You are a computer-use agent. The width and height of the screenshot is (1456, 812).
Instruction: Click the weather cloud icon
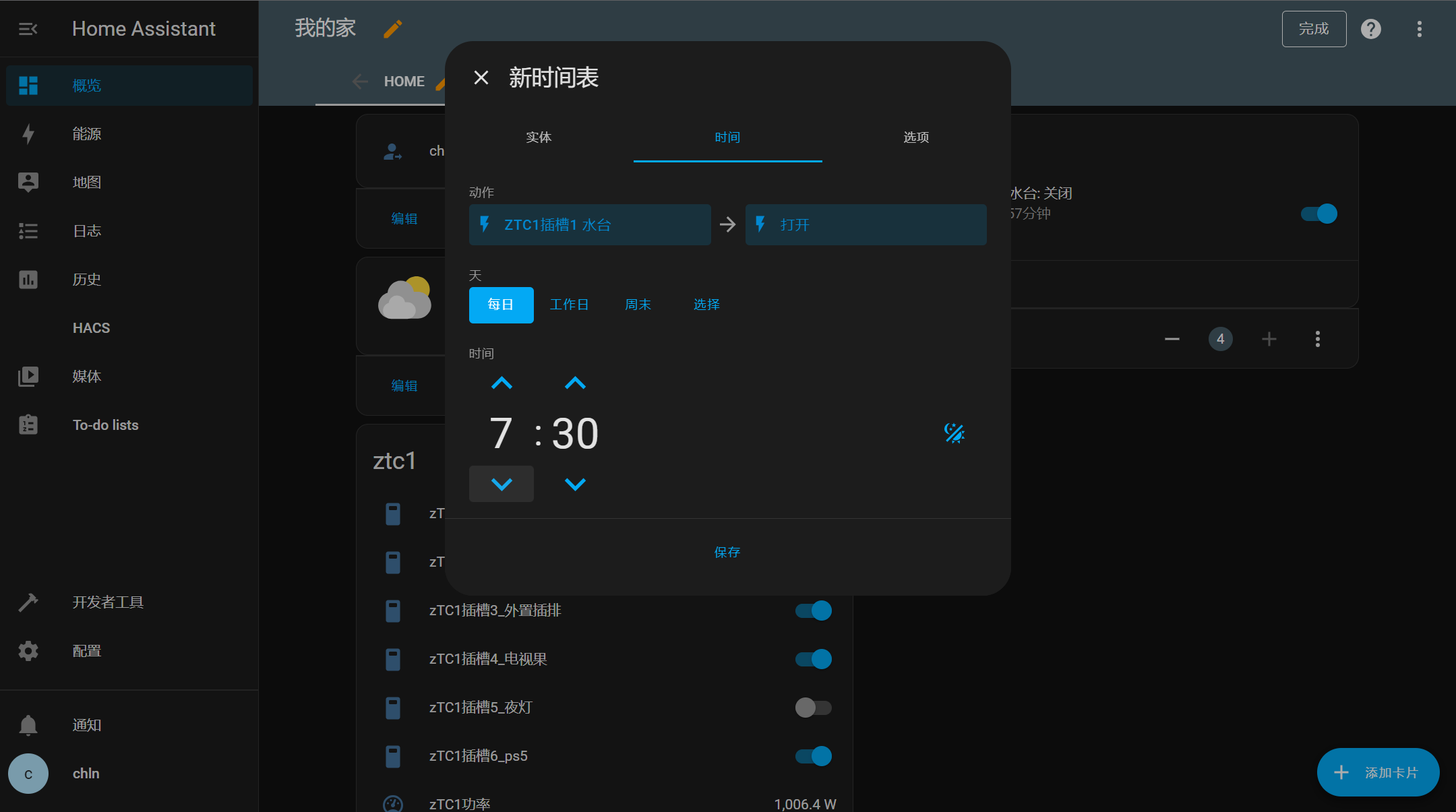pyautogui.click(x=404, y=298)
